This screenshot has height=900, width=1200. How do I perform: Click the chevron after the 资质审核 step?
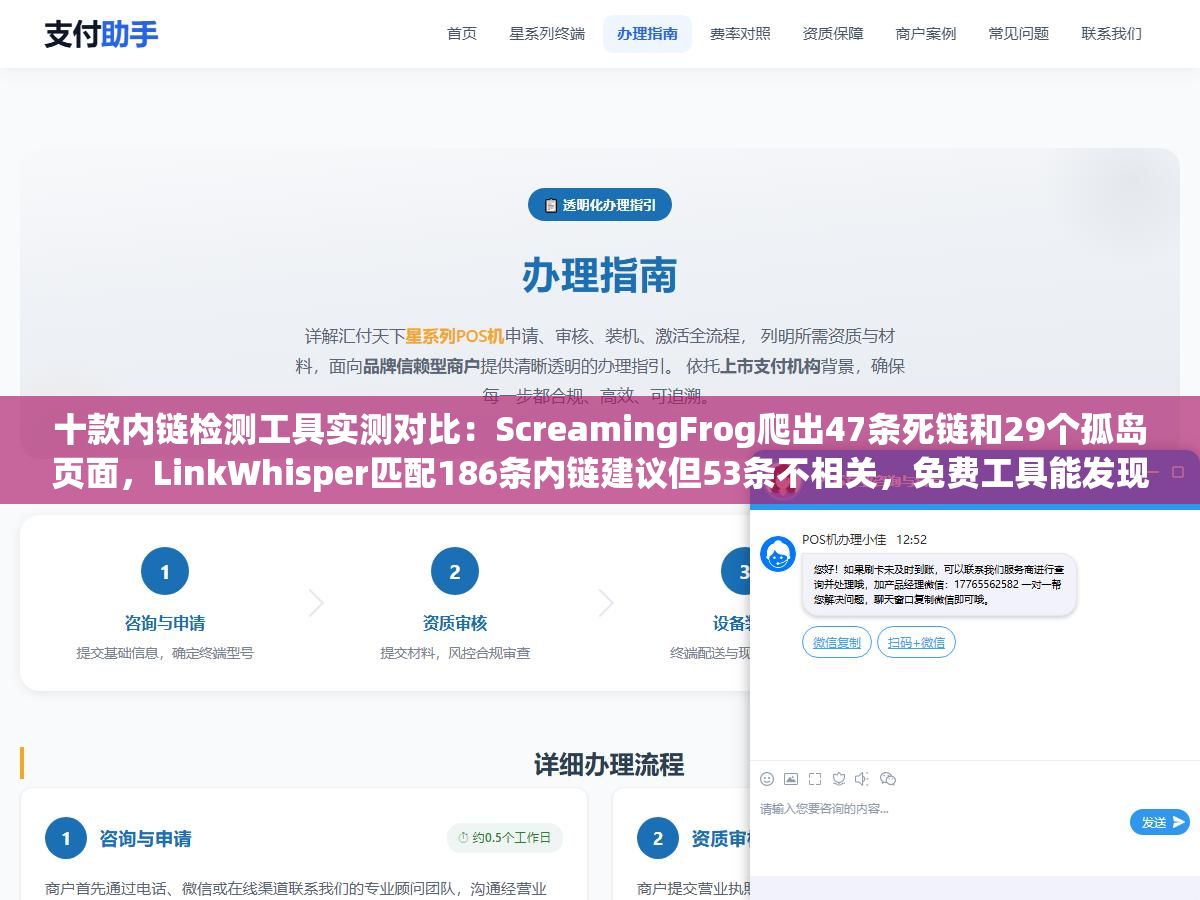tap(606, 603)
